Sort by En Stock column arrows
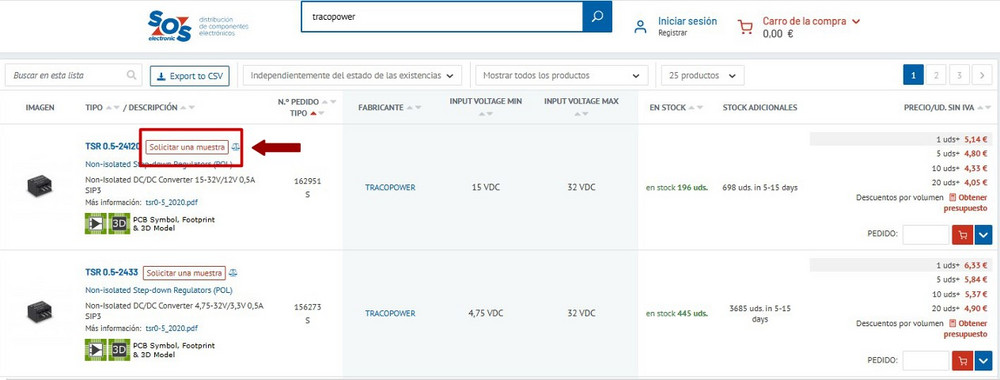The image size is (1000, 380). click(696, 108)
